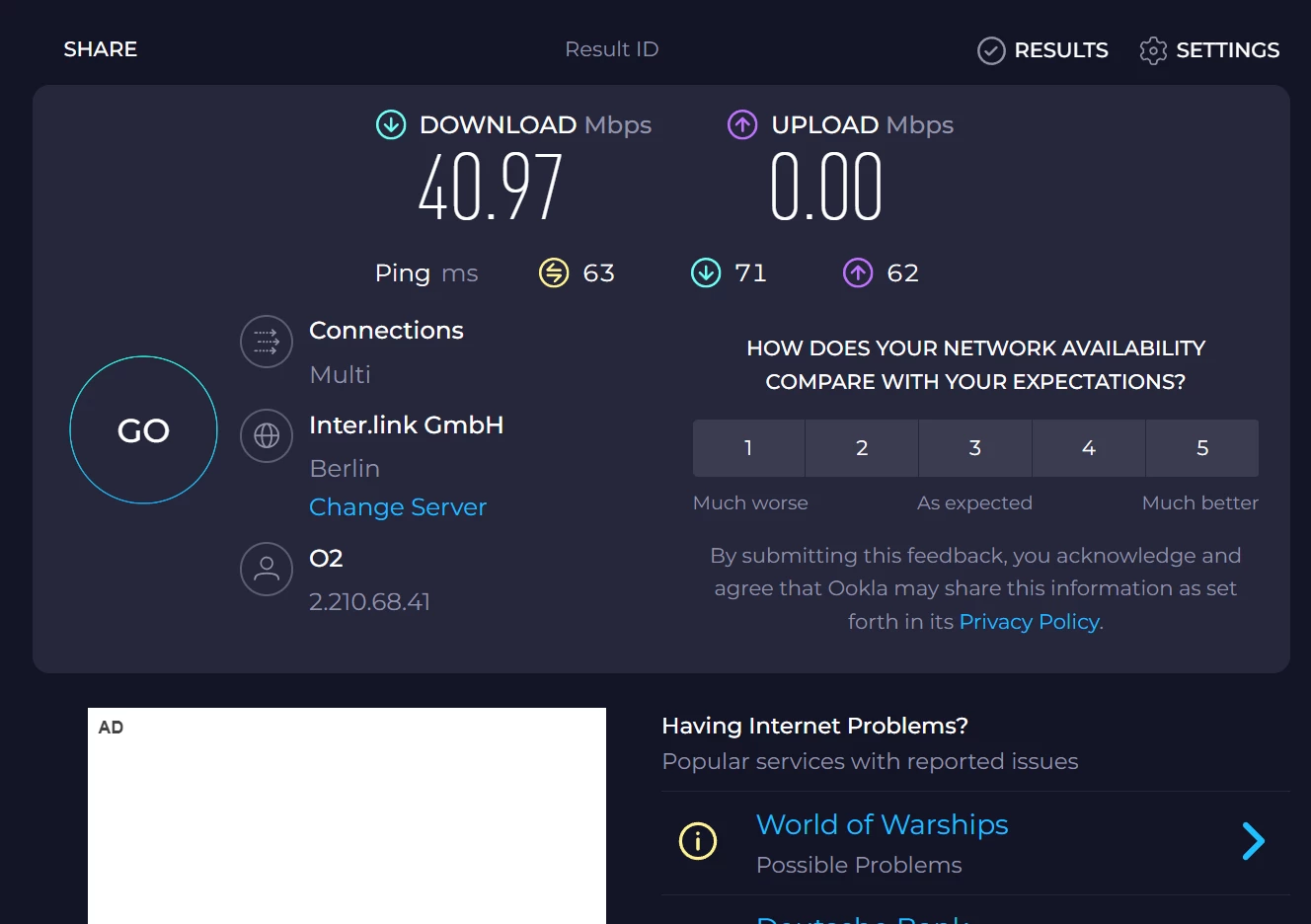The height and width of the screenshot is (924, 1311).
Task: Start the speed test with GO button
Action: (x=144, y=430)
